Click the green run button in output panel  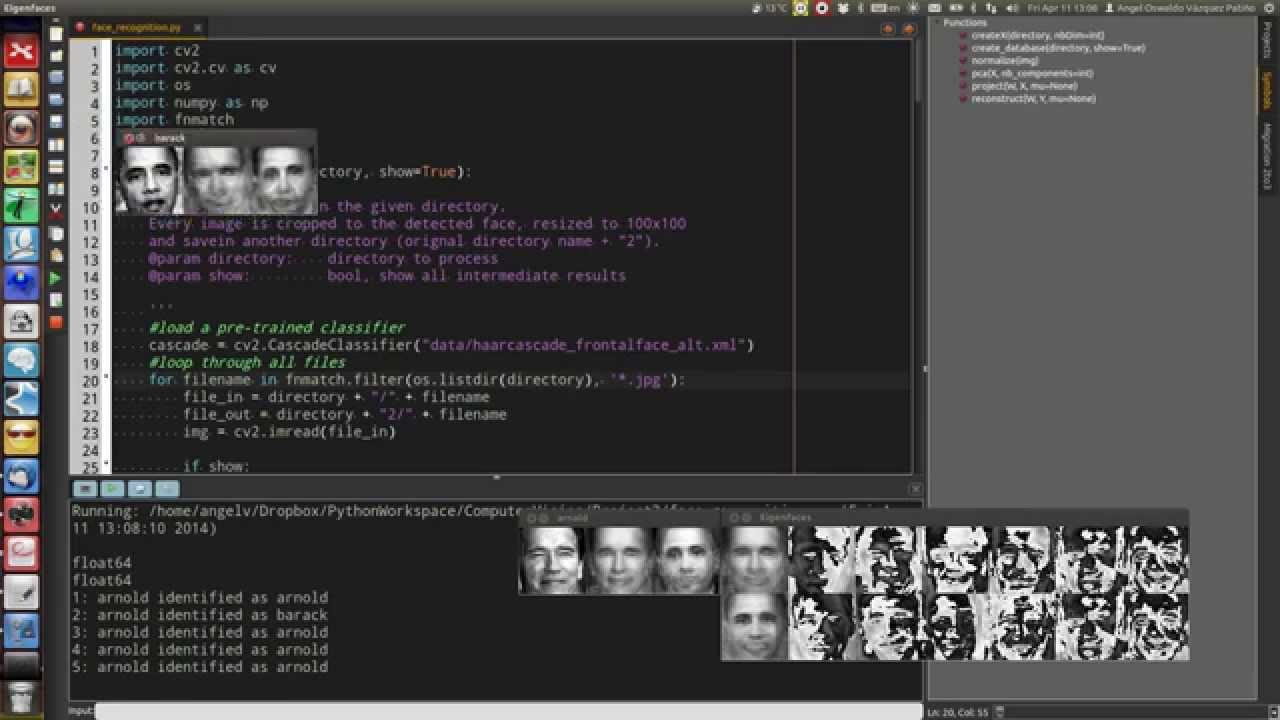[113, 489]
